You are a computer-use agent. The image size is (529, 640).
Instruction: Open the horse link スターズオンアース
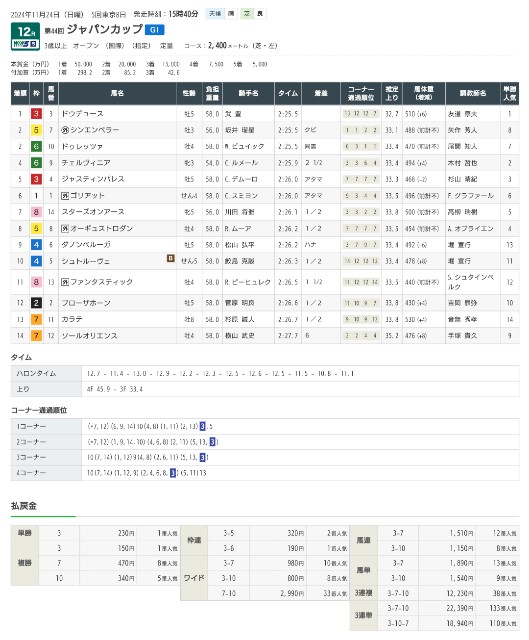93,212
